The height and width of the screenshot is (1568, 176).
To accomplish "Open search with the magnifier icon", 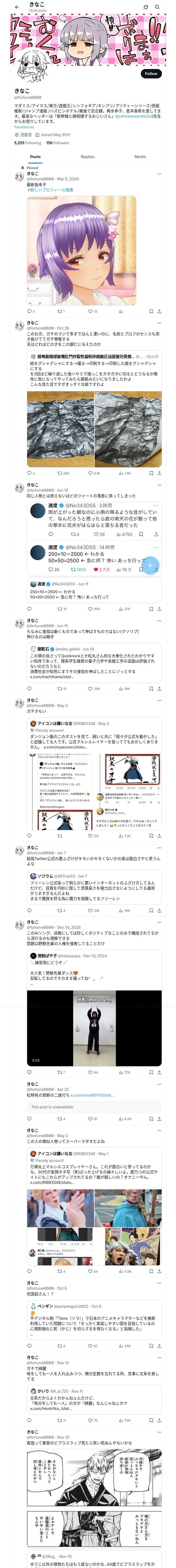I will [x=157, y=7].
